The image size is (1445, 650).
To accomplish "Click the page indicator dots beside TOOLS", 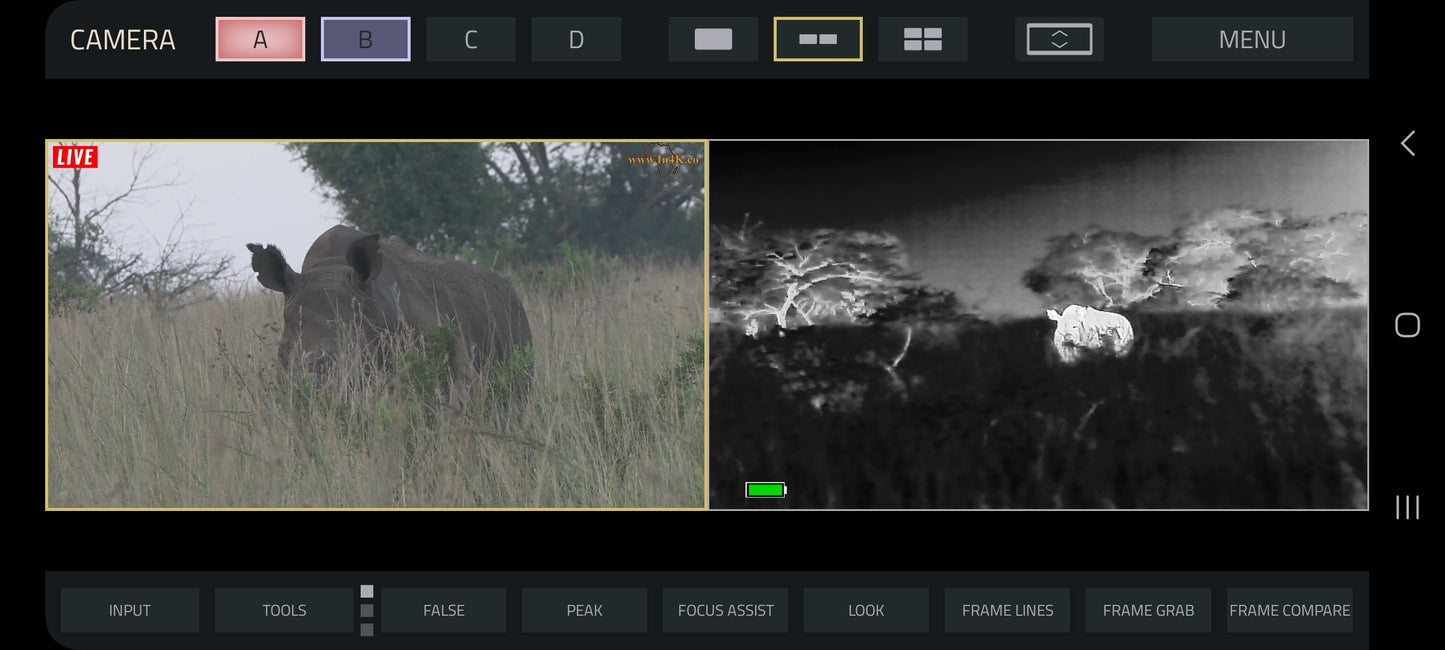I will click(x=367, y=610).
